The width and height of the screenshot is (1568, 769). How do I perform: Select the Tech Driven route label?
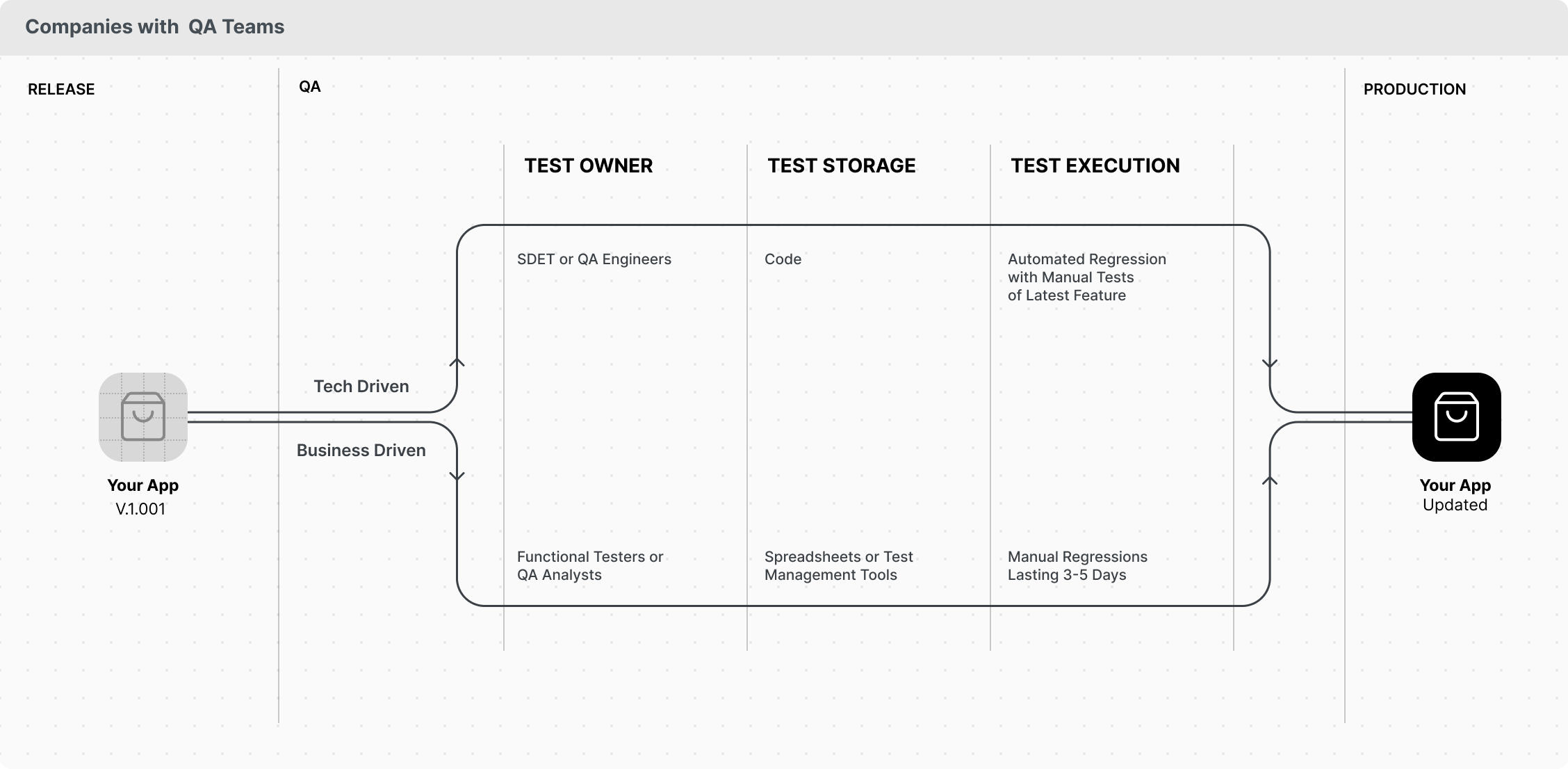pyautogui.click(x=361, y=387)
